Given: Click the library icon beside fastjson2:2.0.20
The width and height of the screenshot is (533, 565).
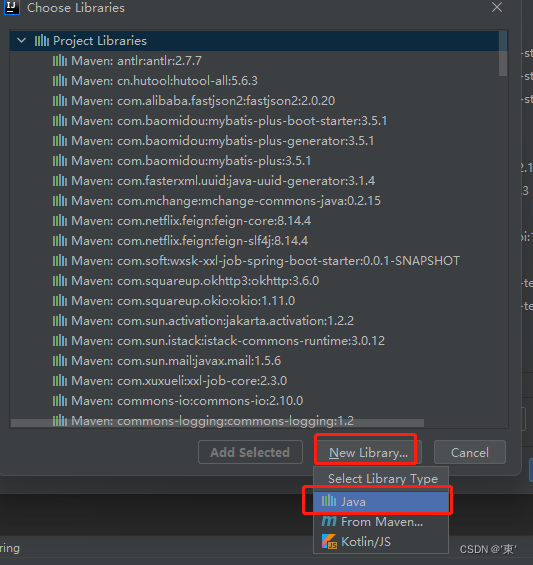Looking at the screenshot, I should 60,101.
